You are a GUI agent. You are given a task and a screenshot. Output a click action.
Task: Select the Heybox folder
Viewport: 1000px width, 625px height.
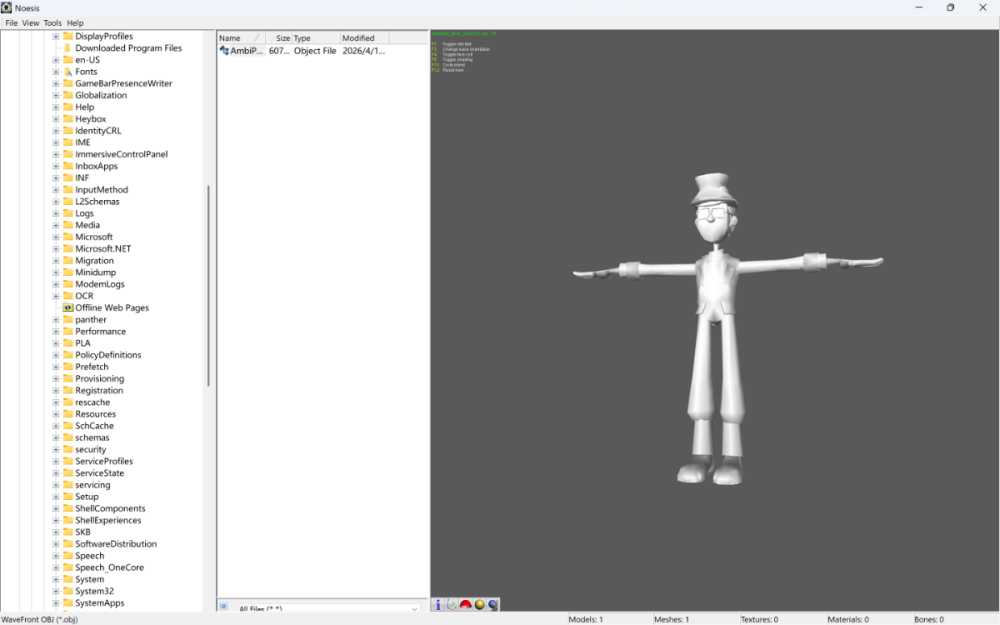tap(91, 119)
